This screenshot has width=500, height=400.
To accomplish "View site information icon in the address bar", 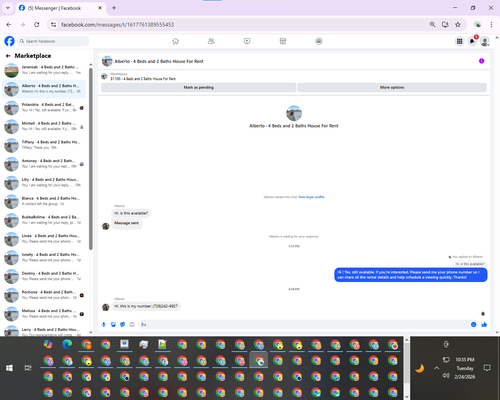I will click(53, 24).
